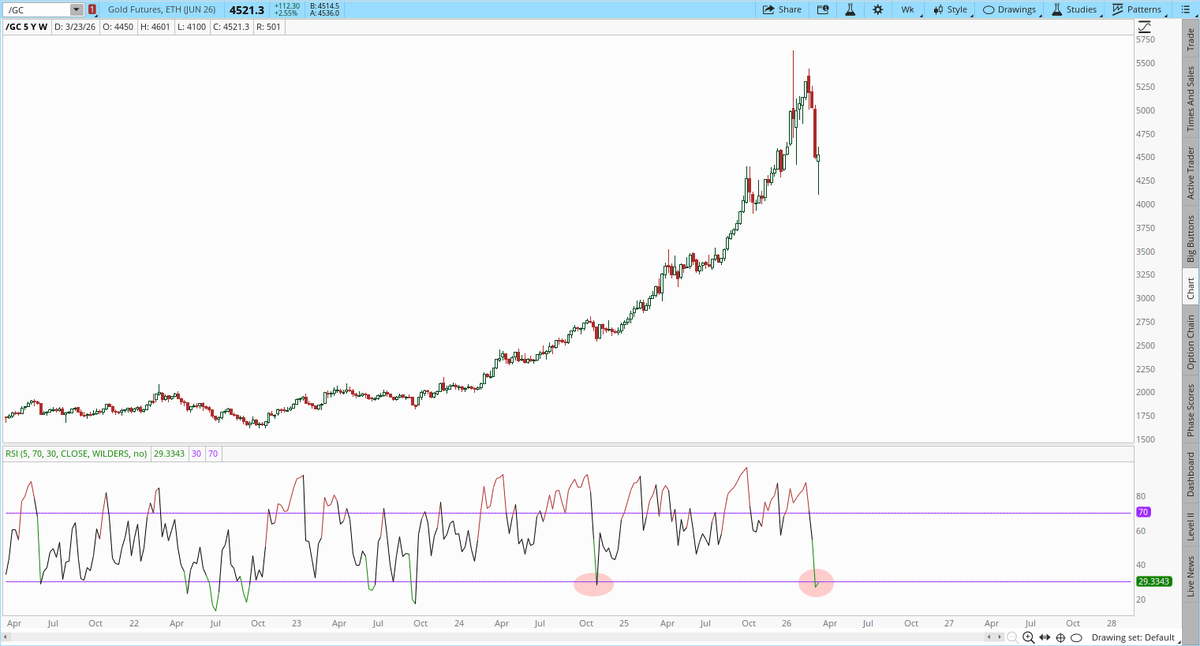Click the C: 4521.3 close value
1200x646 pixels.
[x=230, y=27]
